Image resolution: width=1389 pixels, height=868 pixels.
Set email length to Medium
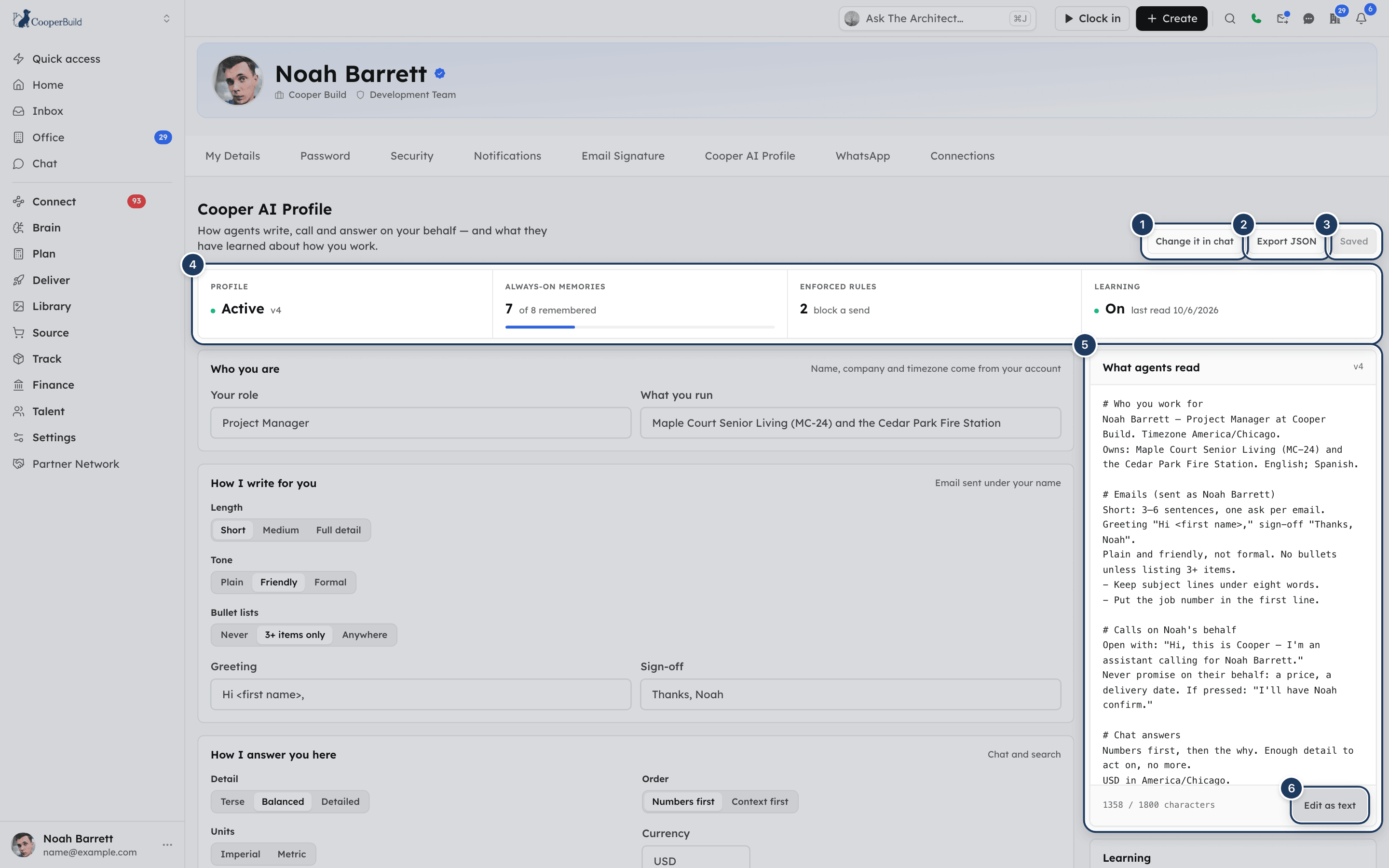(x=281, y=530)
